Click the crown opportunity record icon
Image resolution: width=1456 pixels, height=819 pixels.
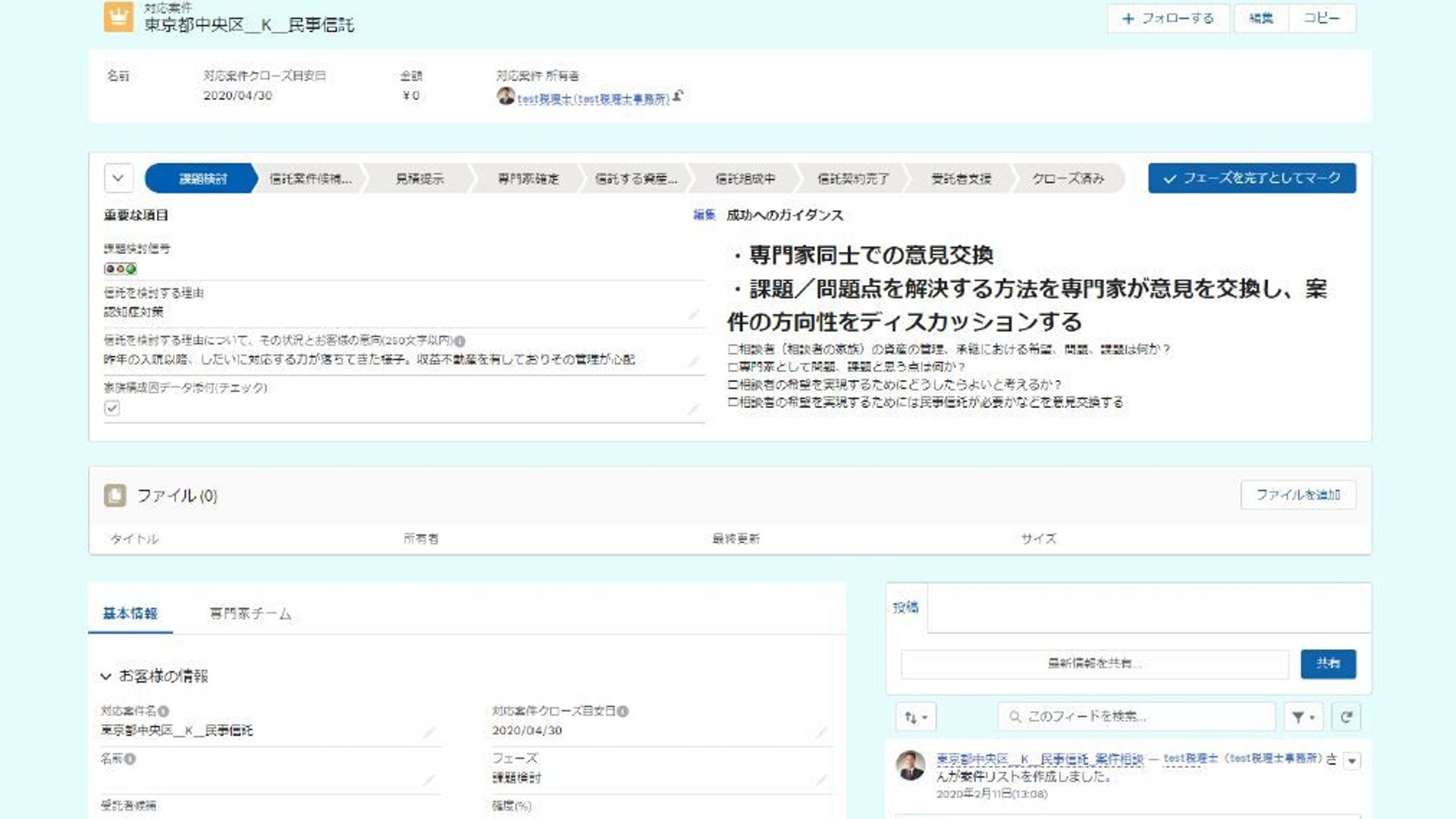[118, 17]
